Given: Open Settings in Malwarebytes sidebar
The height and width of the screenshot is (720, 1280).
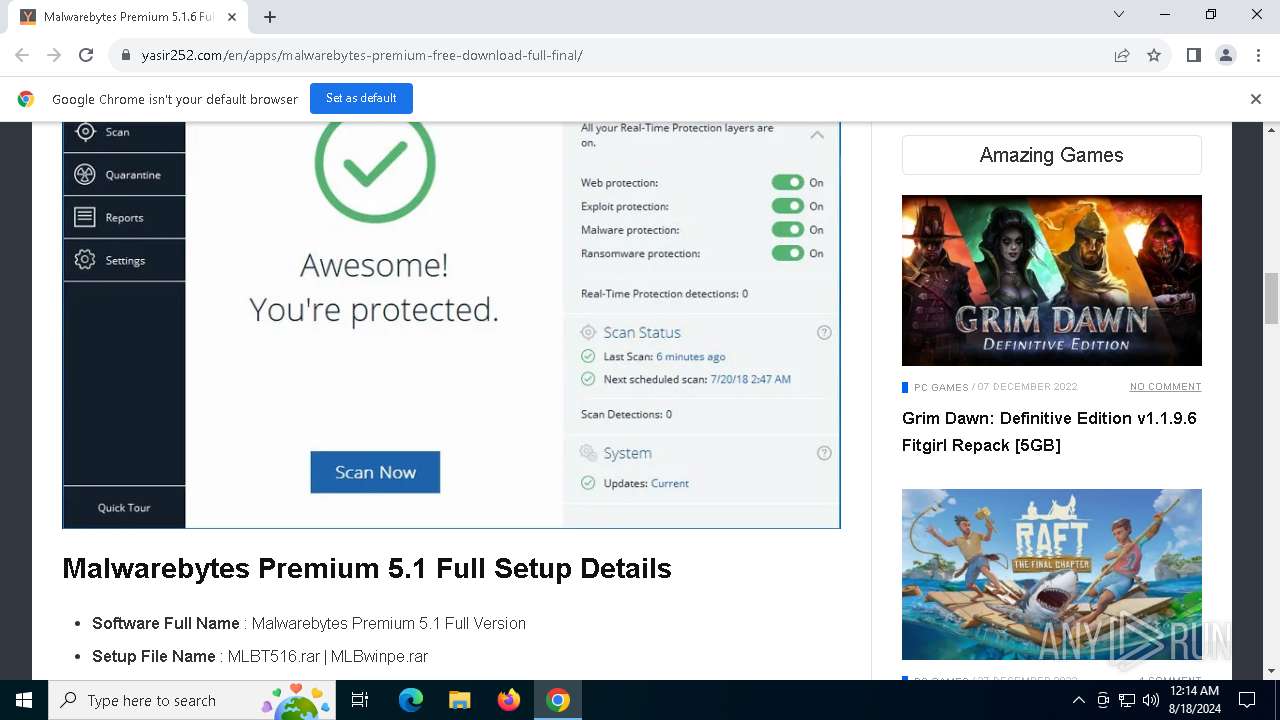Looking at the screenshot, I should 124,260.
